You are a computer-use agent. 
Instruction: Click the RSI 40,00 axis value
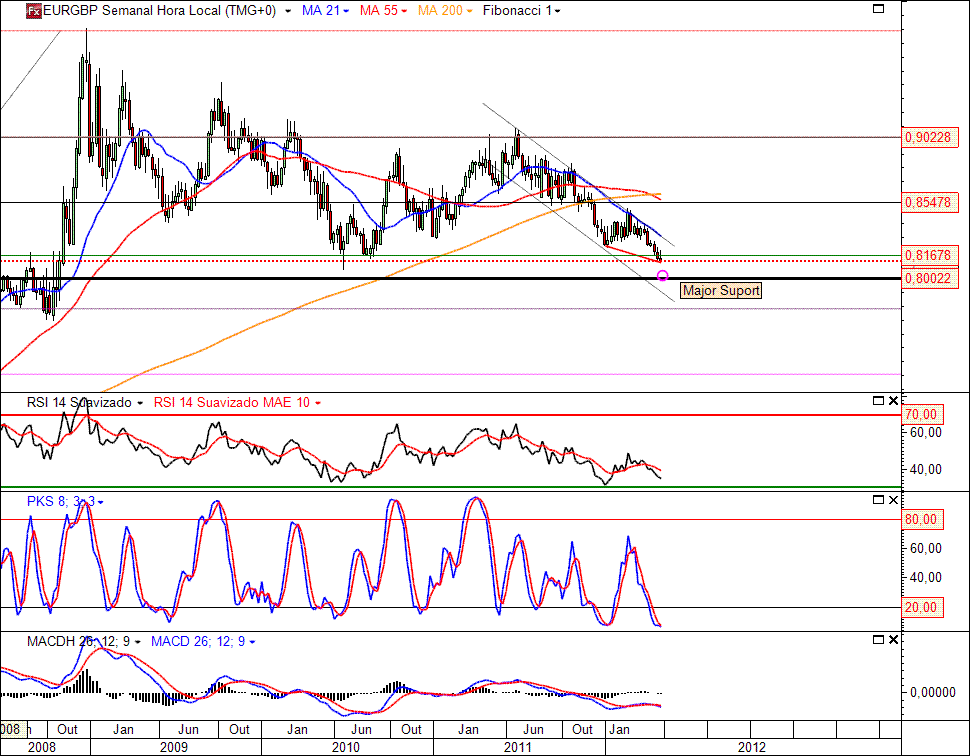coord(925,470)
